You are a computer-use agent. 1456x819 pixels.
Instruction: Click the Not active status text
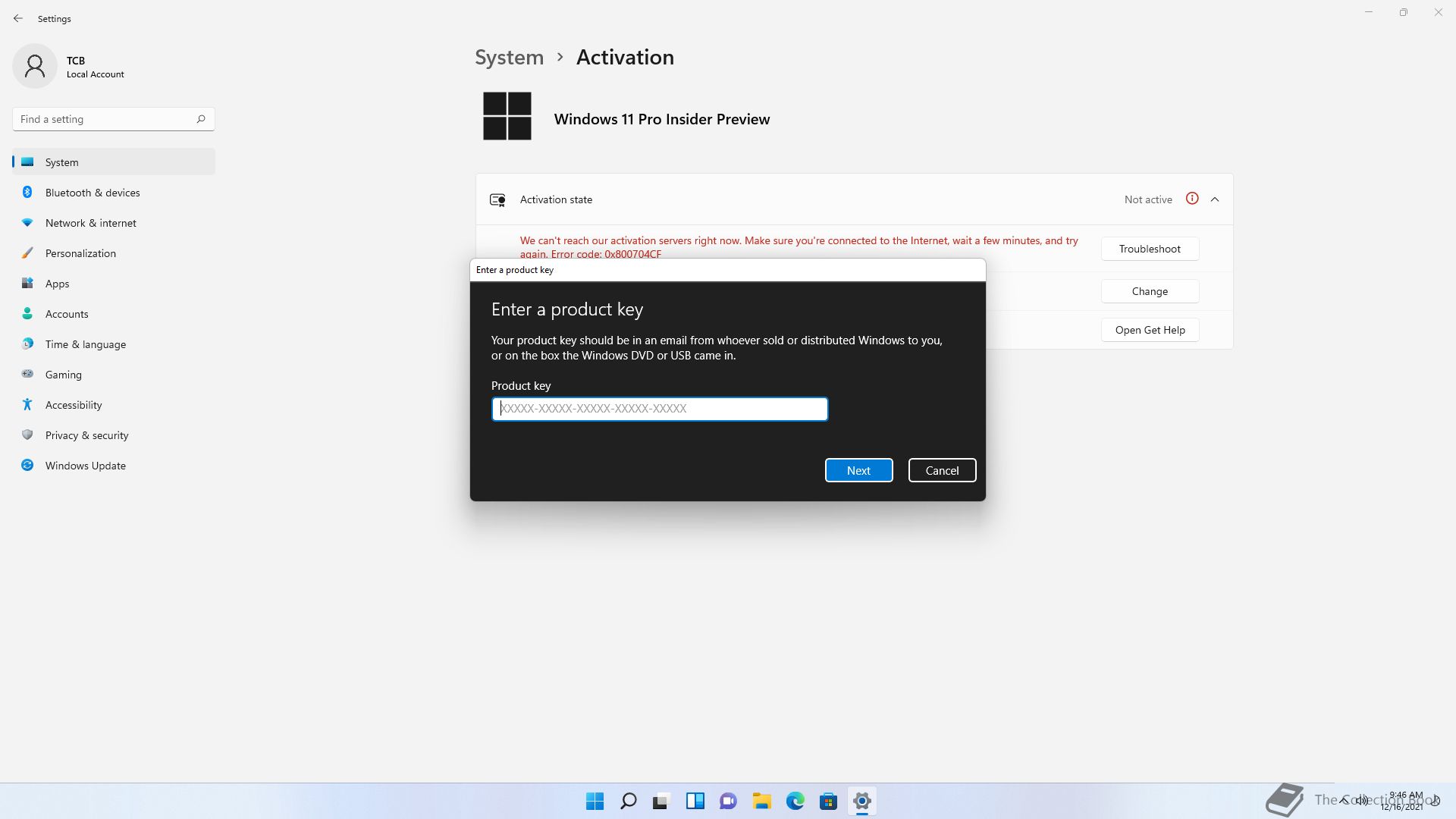click(1148, 199)
